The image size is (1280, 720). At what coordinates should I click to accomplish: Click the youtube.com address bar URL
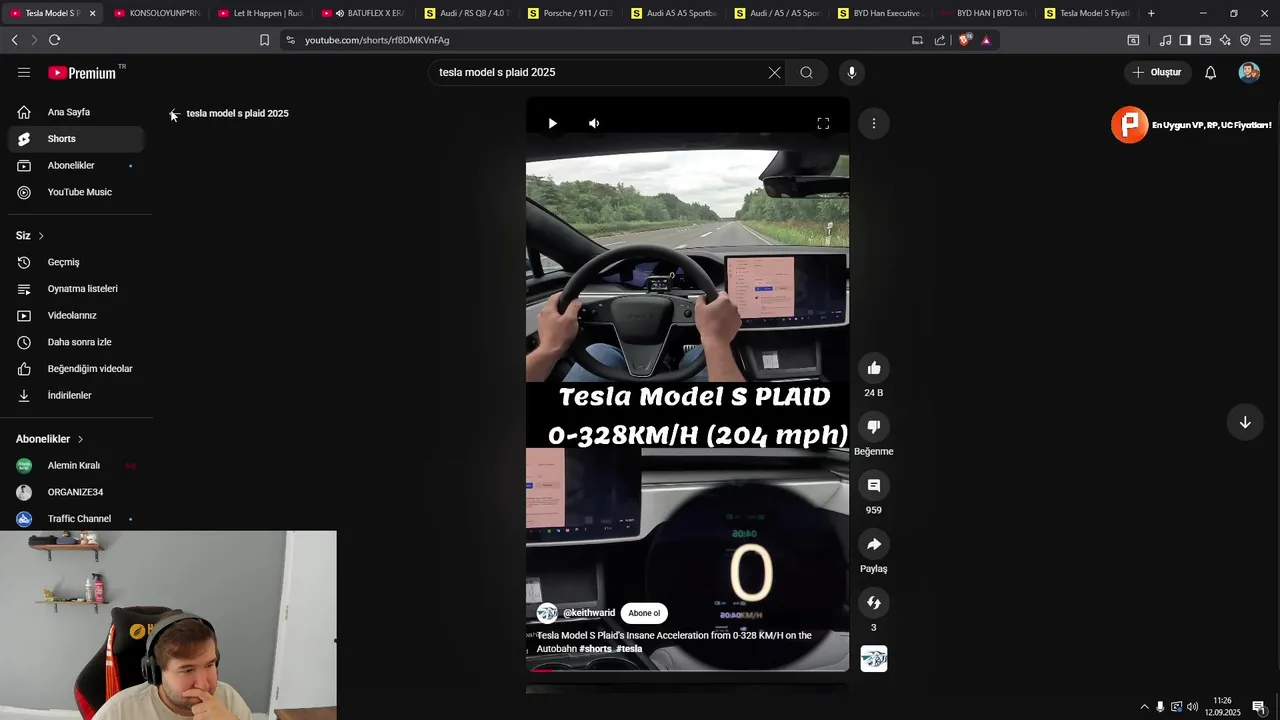coord(377,40)
